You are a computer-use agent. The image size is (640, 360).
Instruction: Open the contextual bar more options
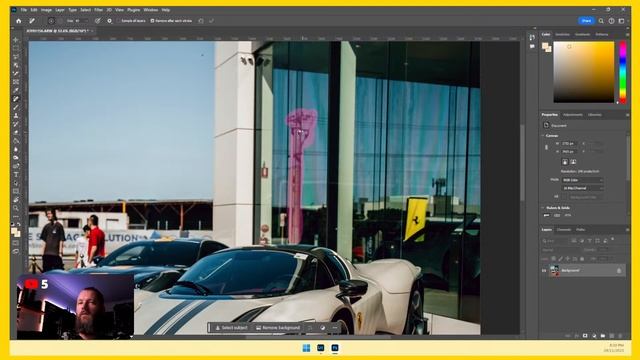tap(335, 328)
